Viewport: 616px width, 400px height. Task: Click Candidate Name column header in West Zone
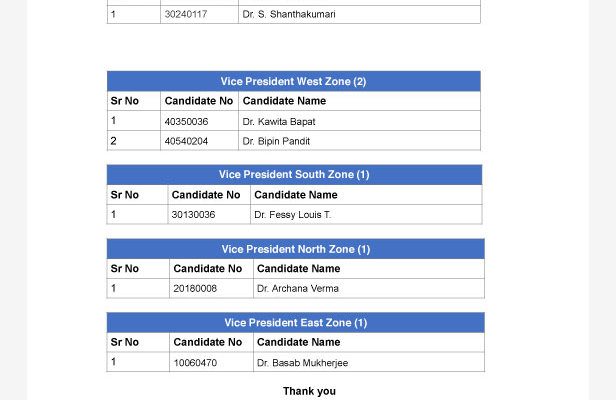click(x=284, y=101)
